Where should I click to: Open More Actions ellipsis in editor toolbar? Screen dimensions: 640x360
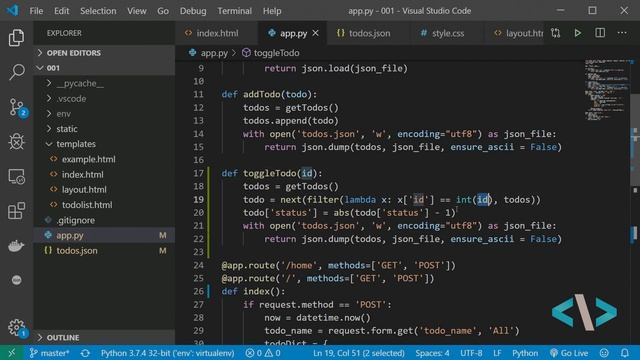coord(622,33)
